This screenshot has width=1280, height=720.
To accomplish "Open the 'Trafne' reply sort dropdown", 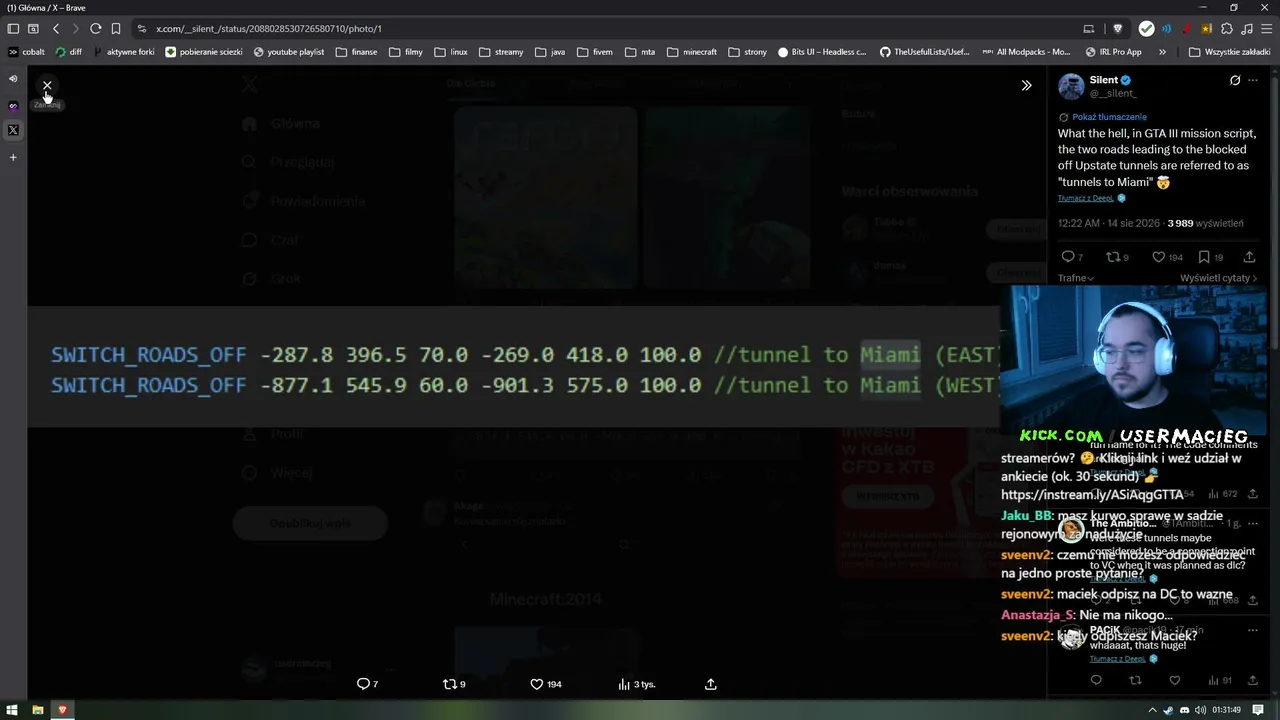I will 1076,278.
